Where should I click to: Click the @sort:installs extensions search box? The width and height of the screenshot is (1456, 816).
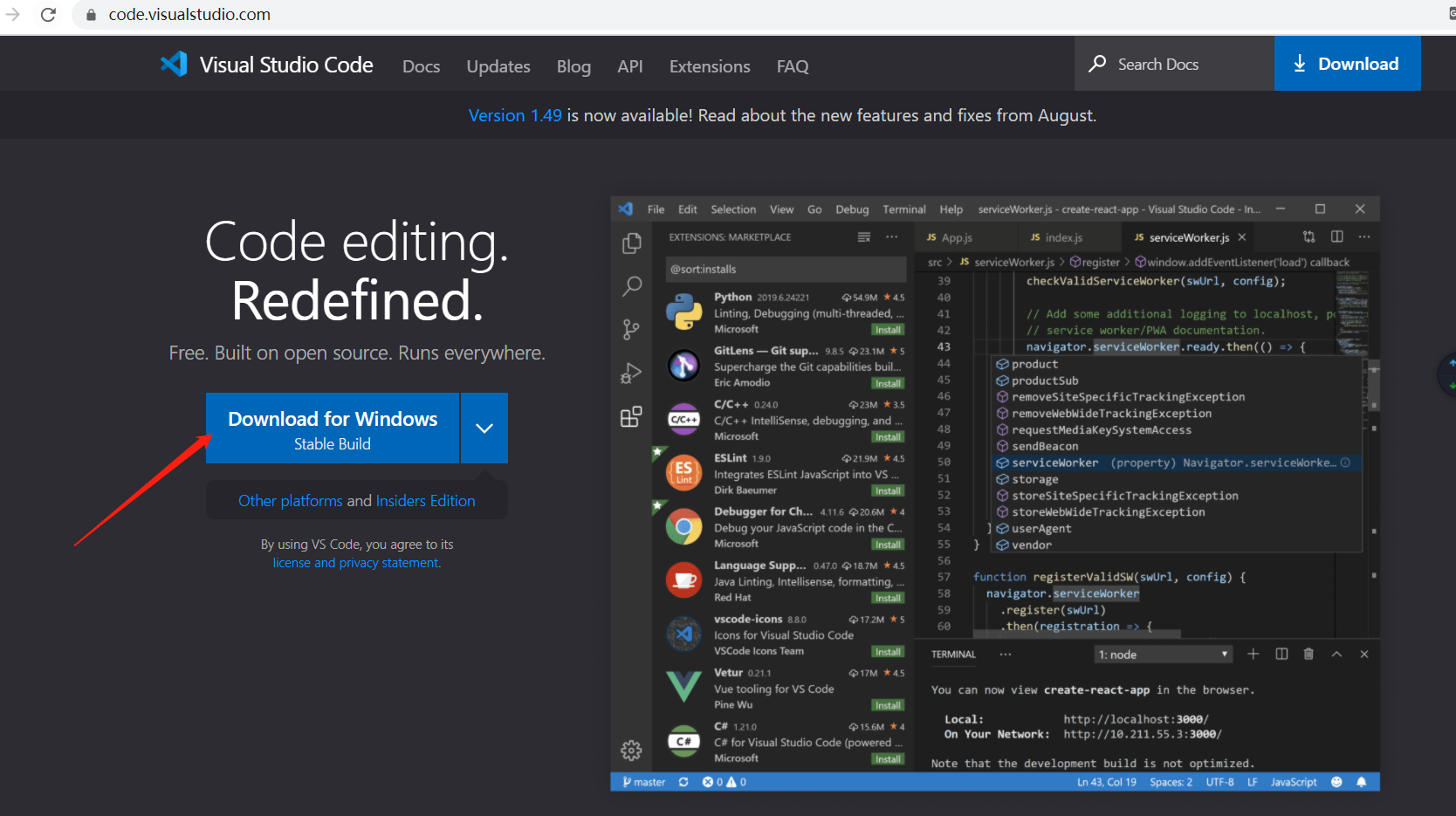(786, 269)
